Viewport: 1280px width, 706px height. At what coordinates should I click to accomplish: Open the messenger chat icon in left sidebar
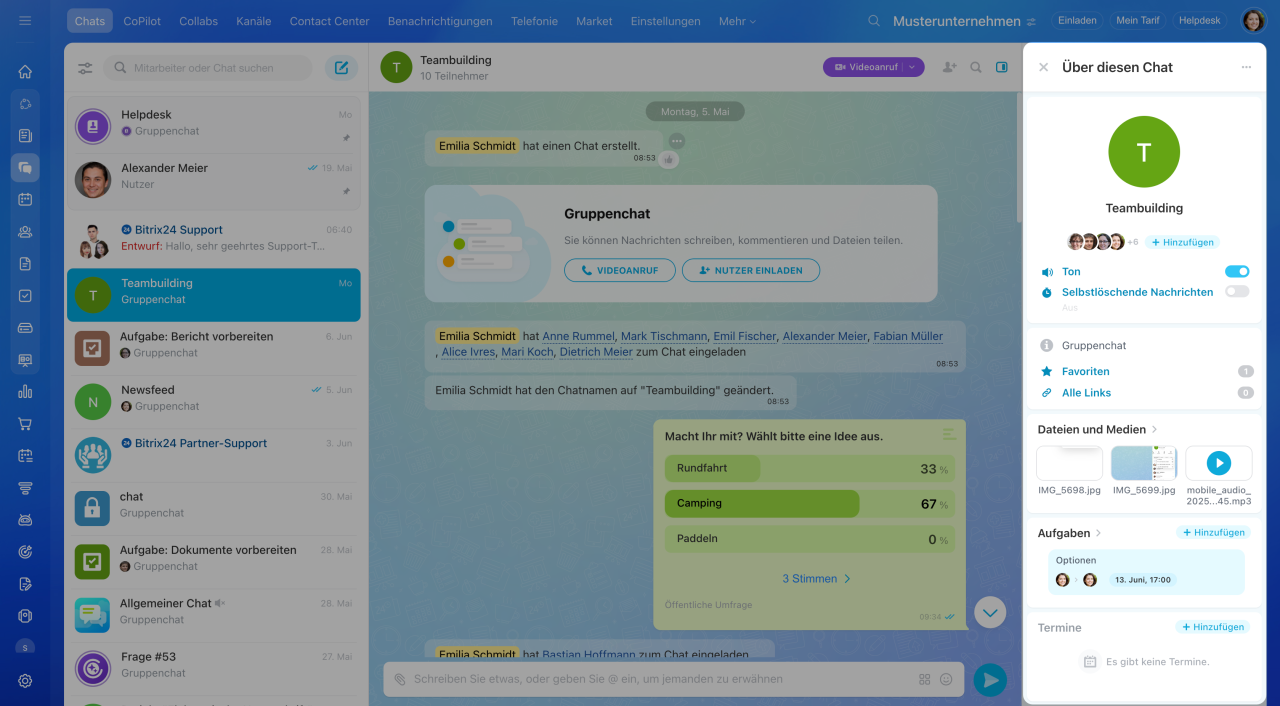pyautogui.click(x=25, y=168)
